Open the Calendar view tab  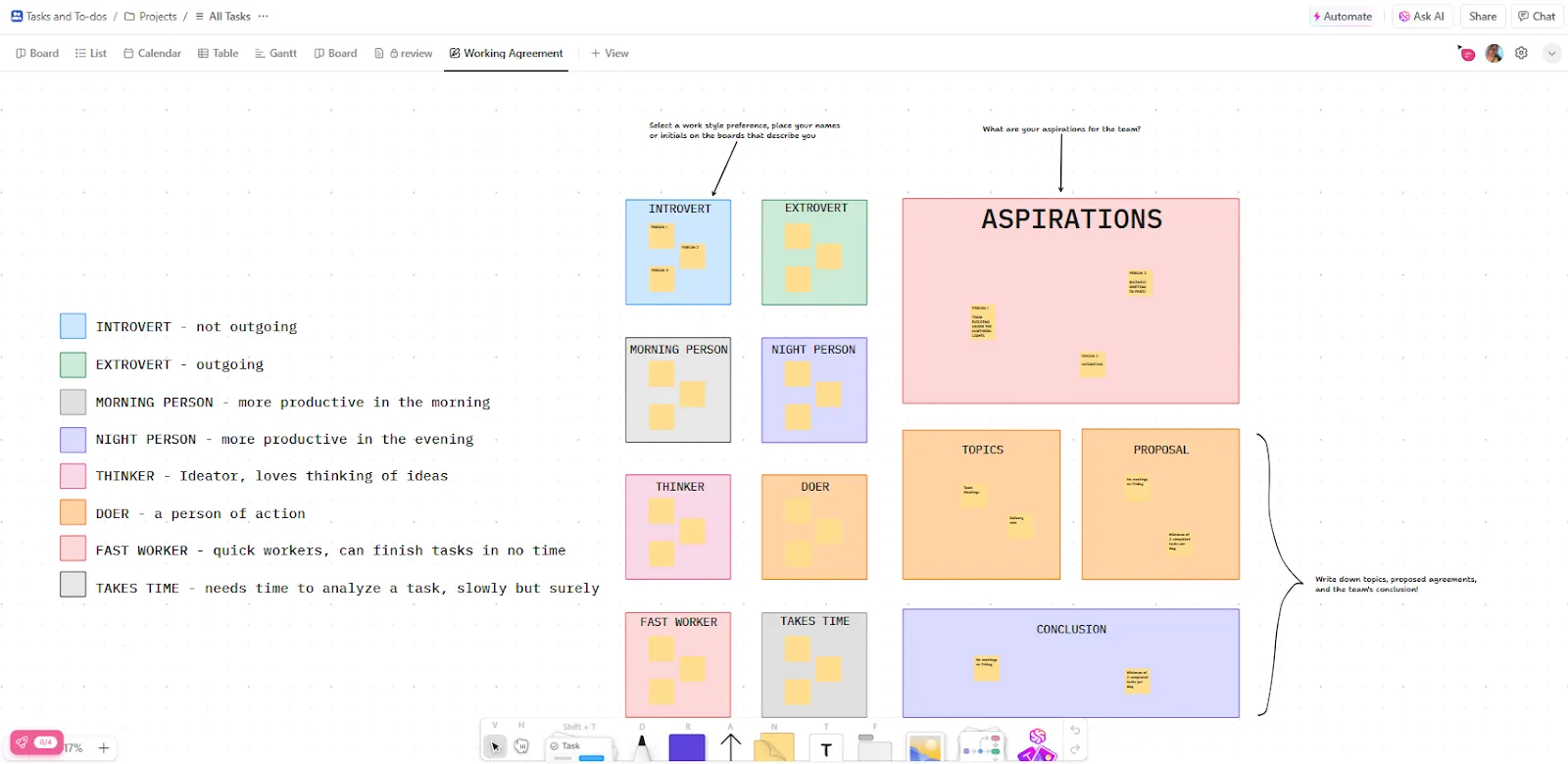pos(152,53)
